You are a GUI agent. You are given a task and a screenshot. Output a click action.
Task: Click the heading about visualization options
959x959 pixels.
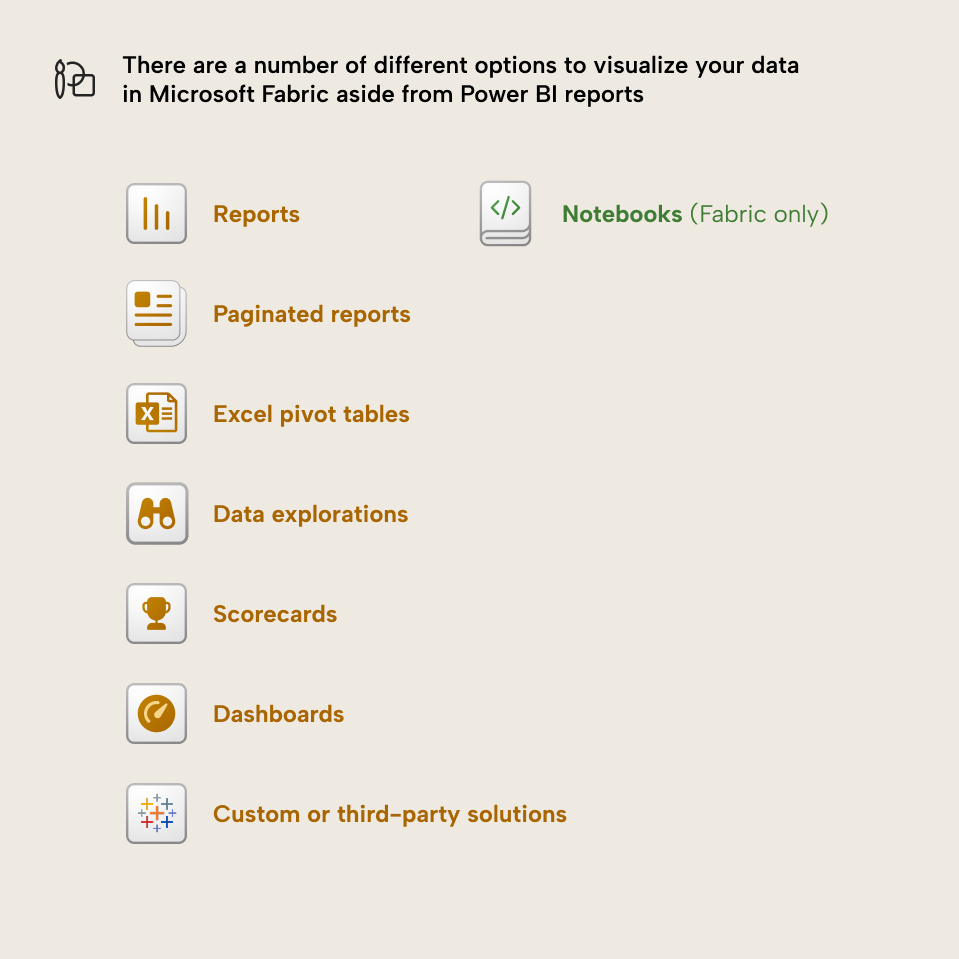461,80
